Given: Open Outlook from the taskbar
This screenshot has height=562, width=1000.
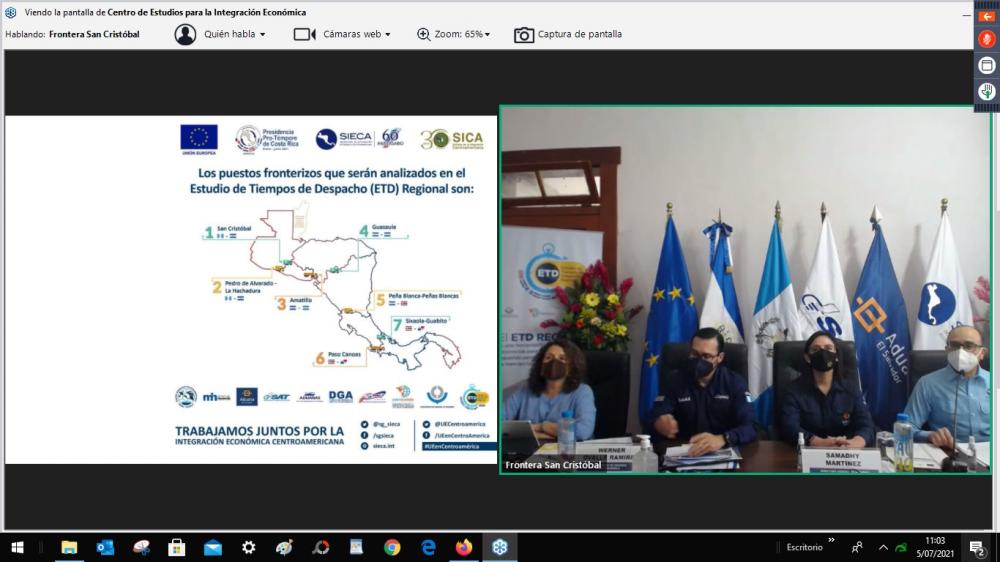Looking at the screenshot, I should point(105,547).
